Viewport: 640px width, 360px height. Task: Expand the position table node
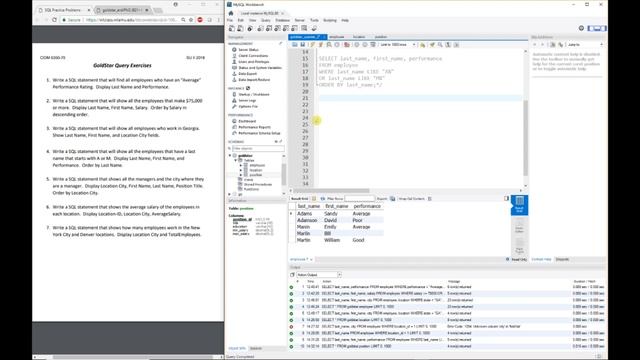(241, 175)
